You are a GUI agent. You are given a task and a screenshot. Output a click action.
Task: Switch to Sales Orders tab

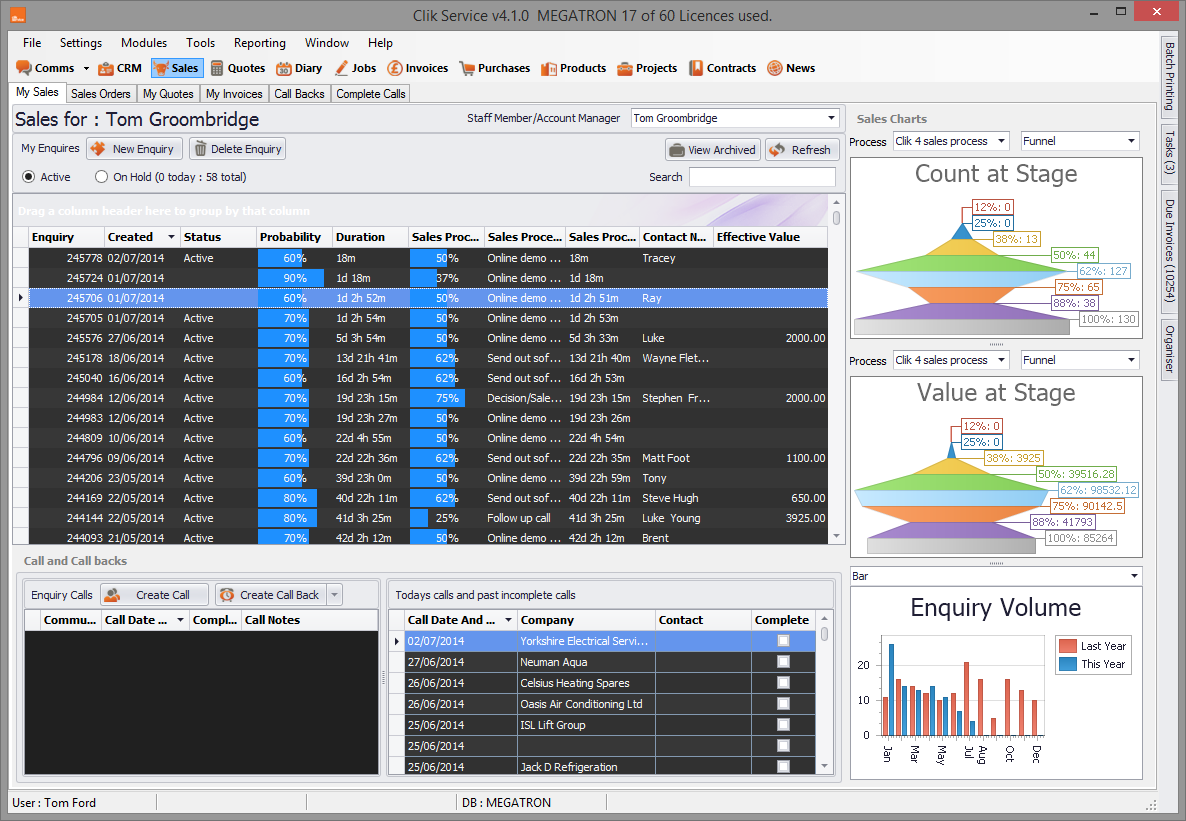[101, 94]
